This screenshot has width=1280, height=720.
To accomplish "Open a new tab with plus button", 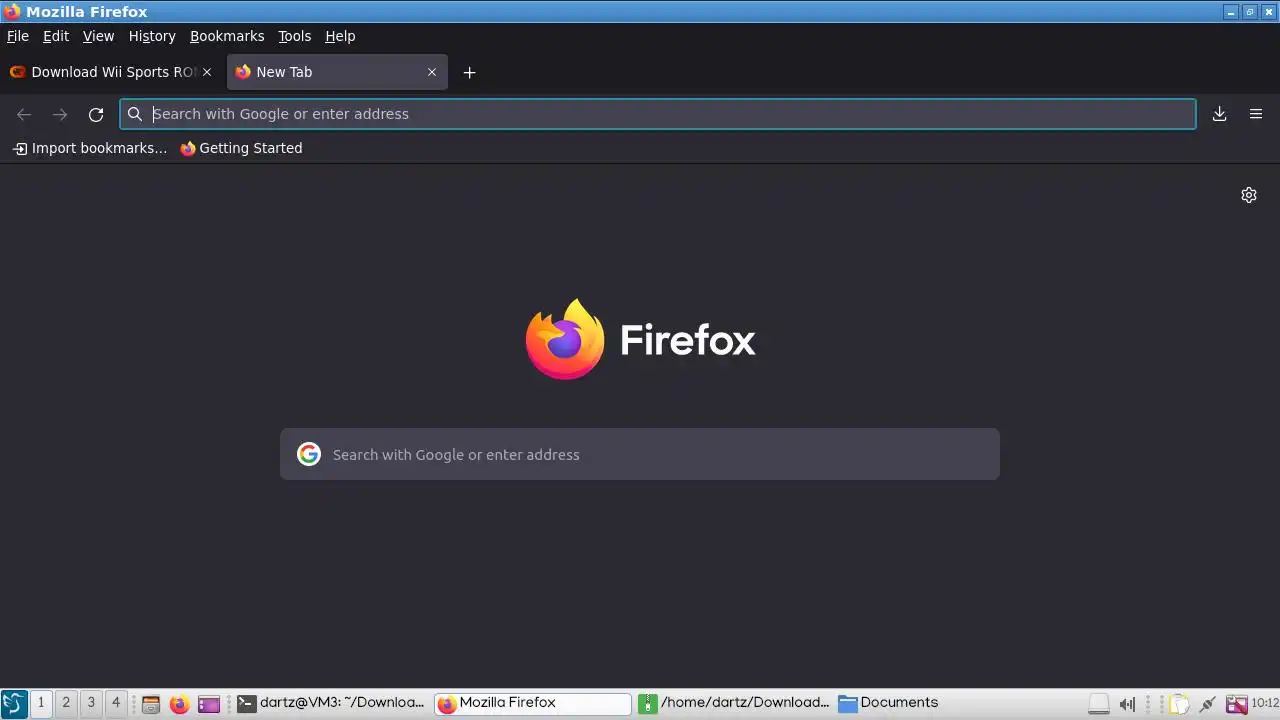I will pos(469,72).
